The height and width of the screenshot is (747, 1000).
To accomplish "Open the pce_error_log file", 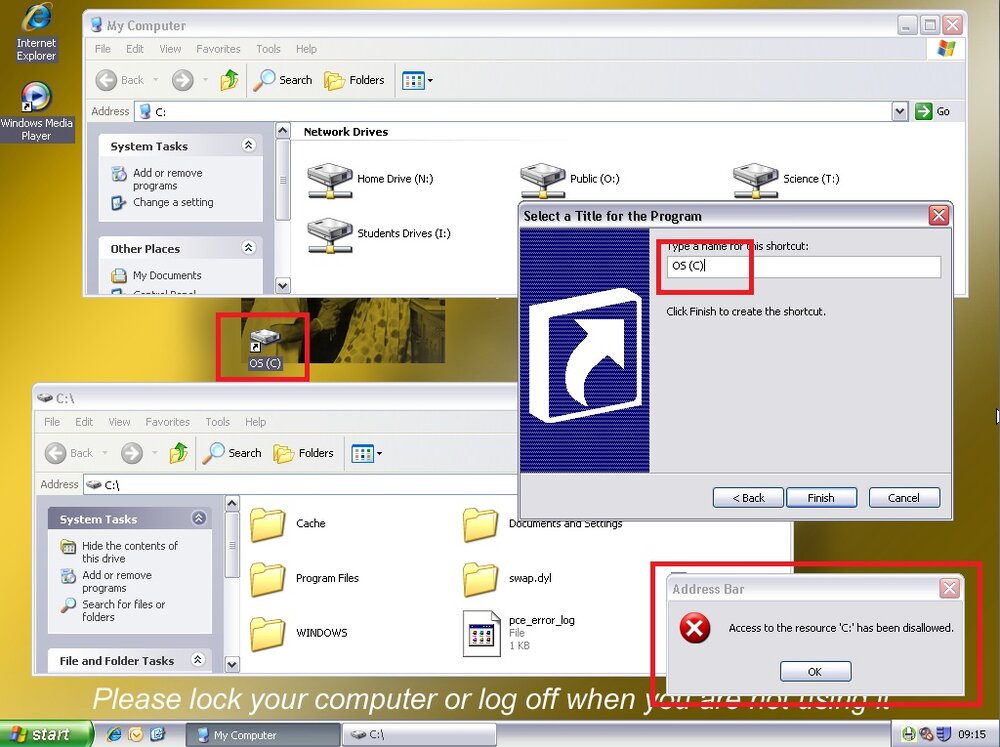I will click(519, 632).
